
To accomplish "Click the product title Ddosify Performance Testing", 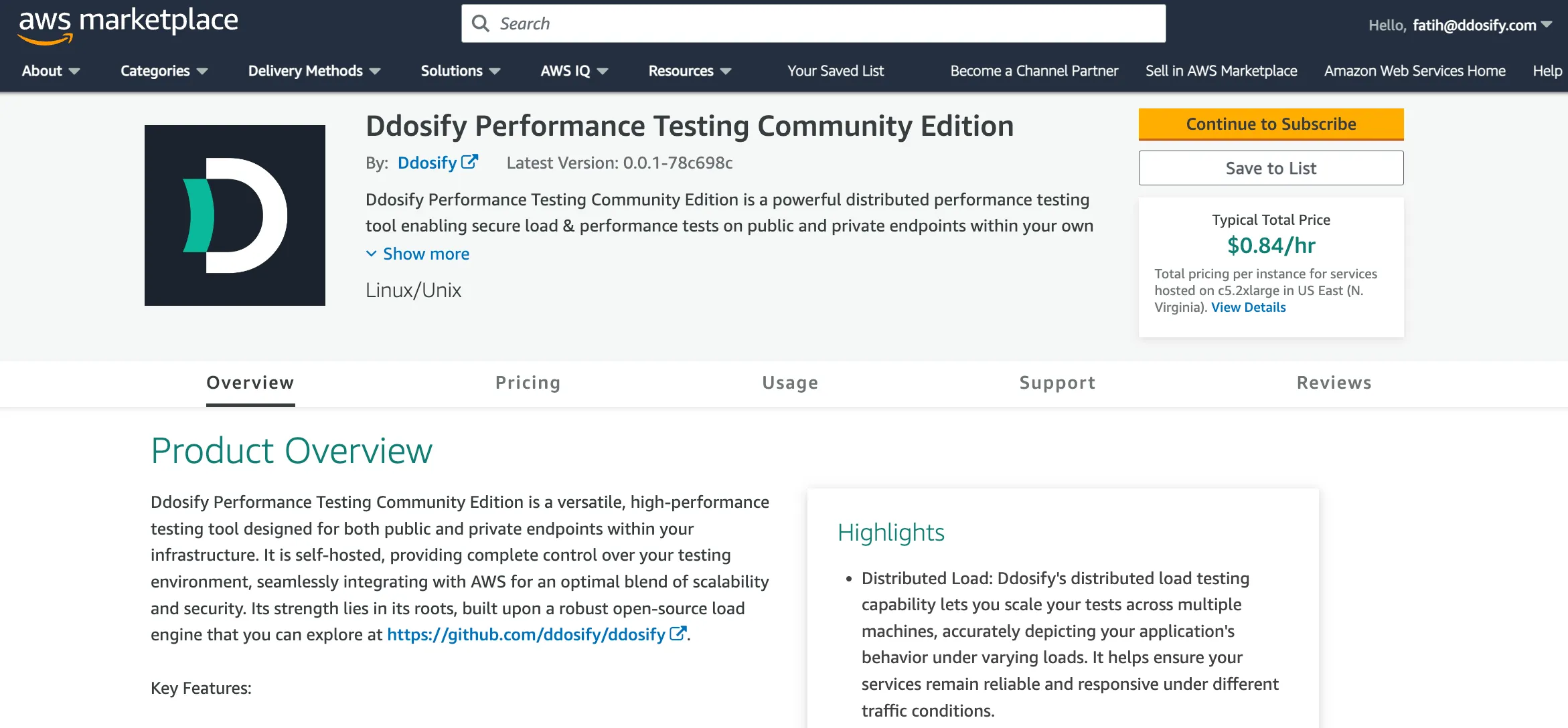I will coord(690,126).
